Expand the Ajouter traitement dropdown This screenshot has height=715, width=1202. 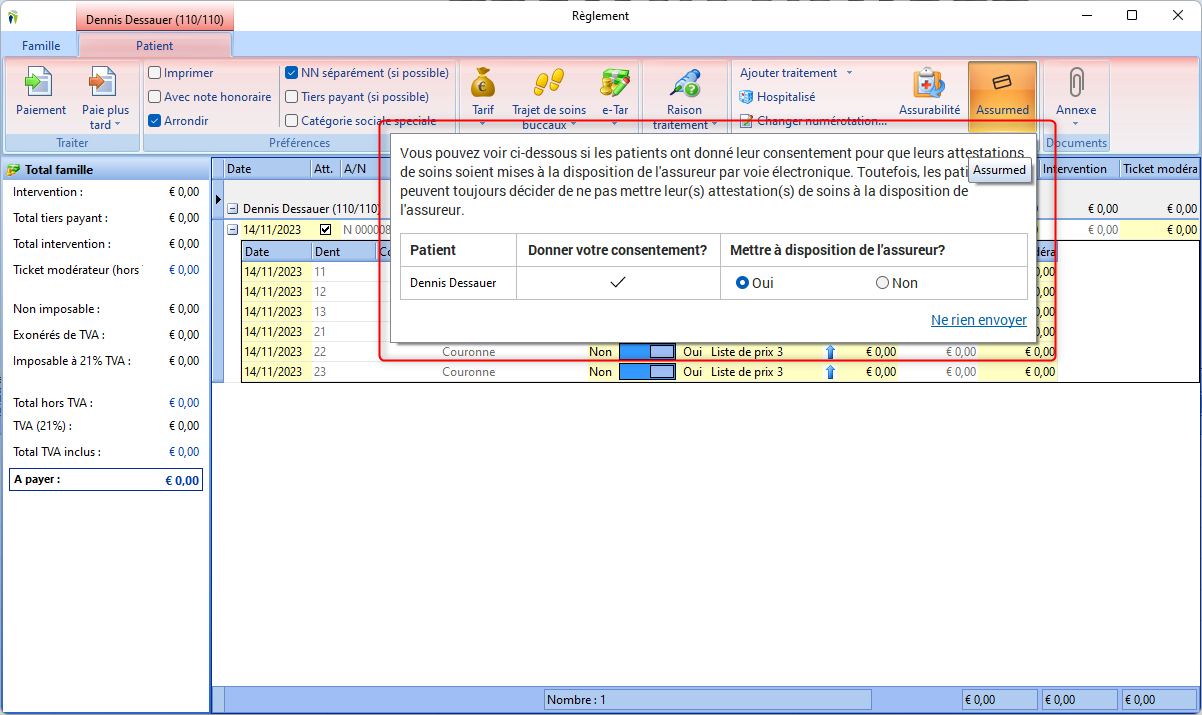click(849, 73)
